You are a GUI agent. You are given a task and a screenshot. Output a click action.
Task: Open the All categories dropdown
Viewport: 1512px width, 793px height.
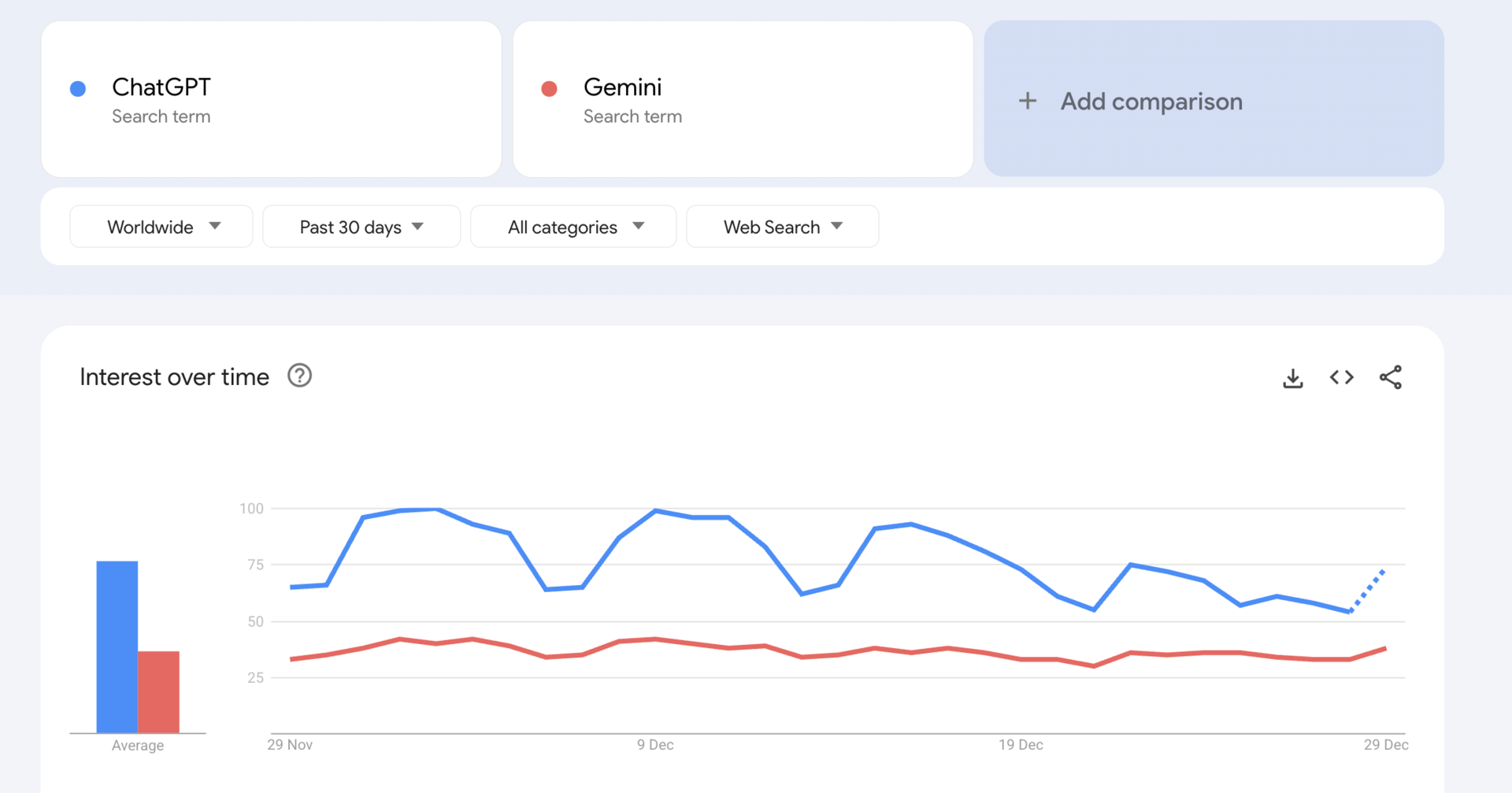coord(573,227)
